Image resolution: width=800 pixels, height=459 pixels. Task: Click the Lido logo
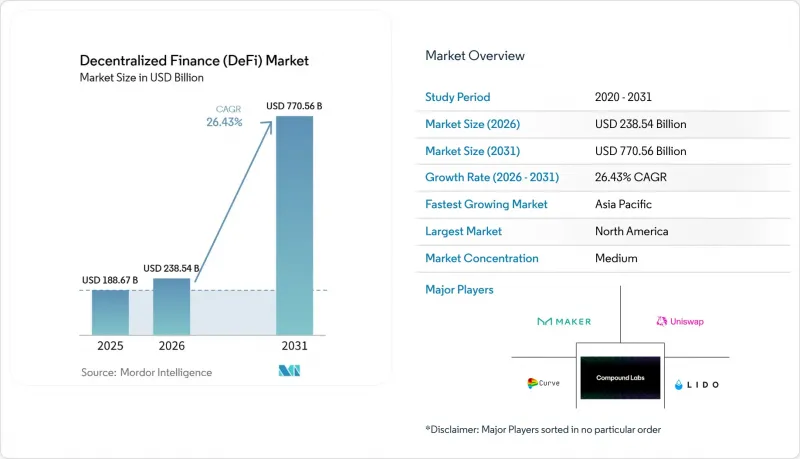pyautogui.click(x=697, y=385)
